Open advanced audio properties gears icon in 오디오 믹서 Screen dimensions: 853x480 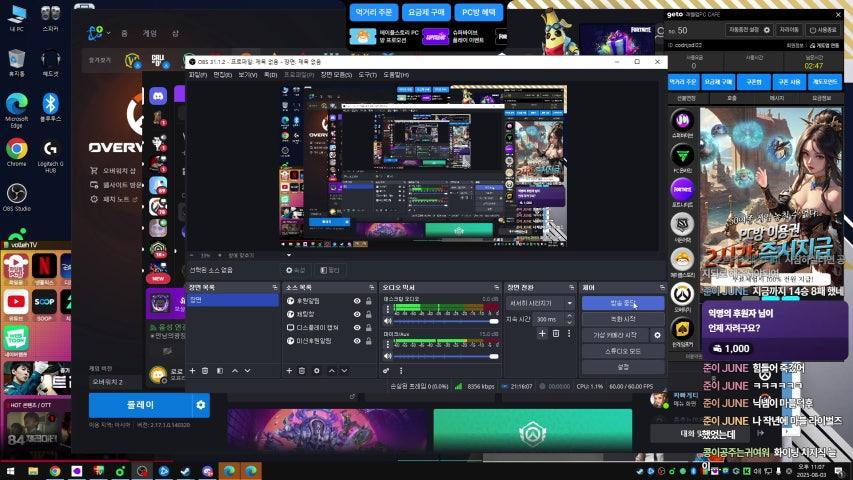pos(386,371)
